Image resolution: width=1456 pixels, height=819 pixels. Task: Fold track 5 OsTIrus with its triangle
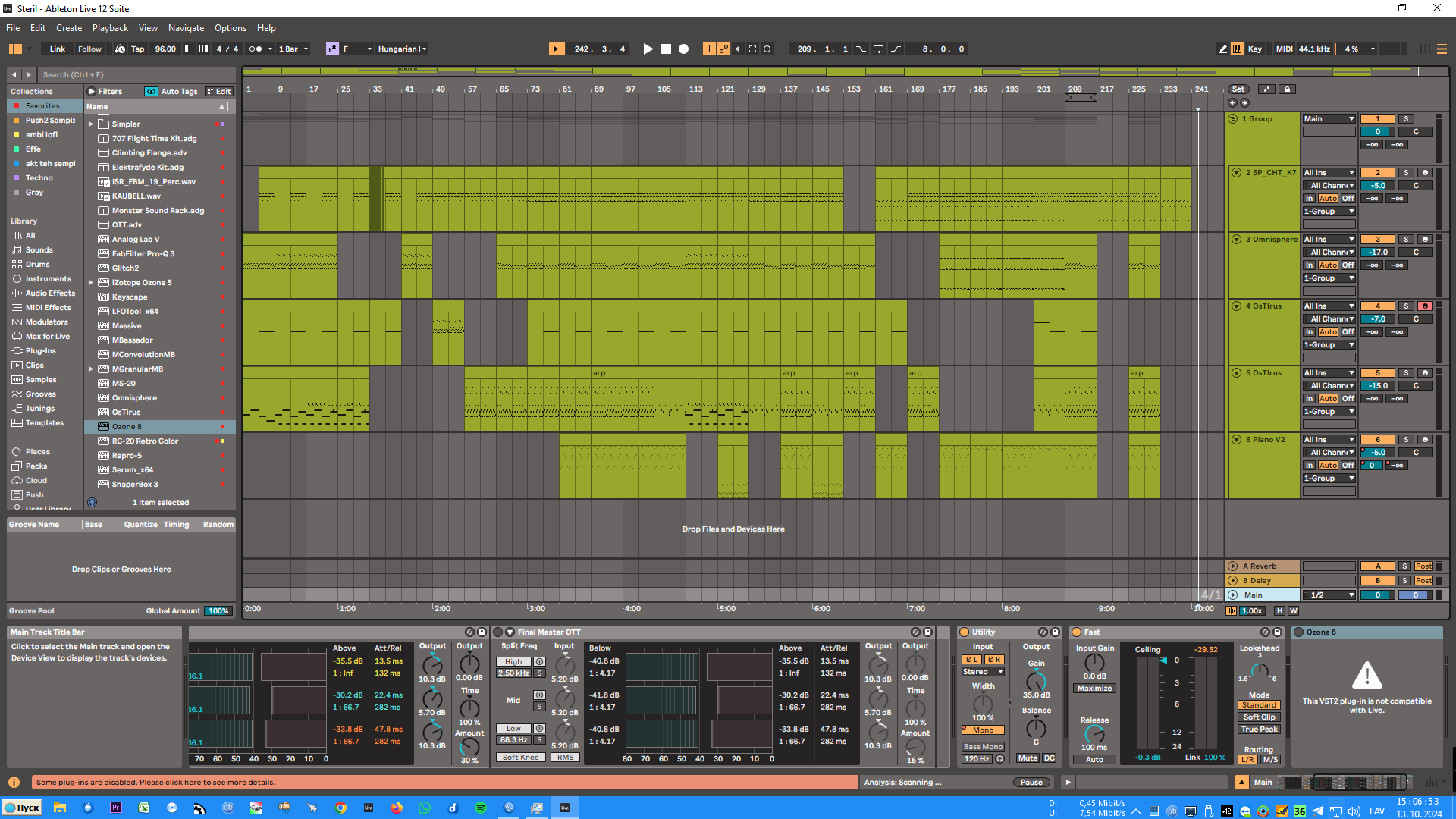(1236, 373)
